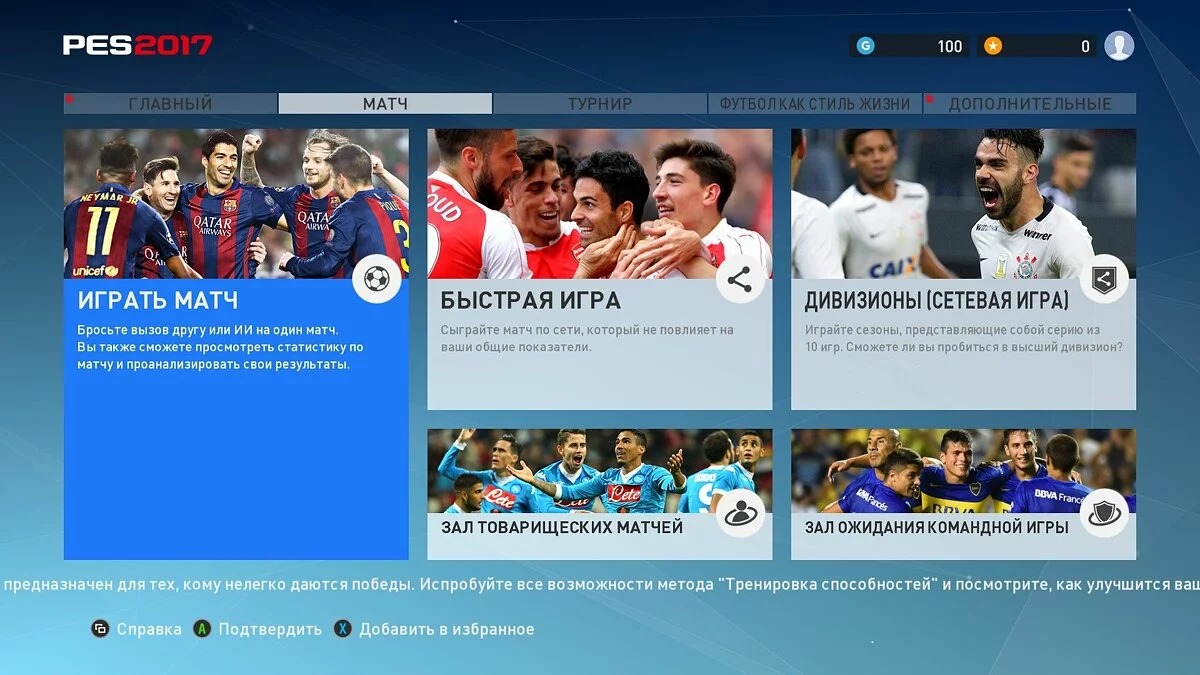Image resolution: width=1200 pixels, height=675 pixels.
Task: Click the scrolling hint ticker text
Action: pos(600,584)
